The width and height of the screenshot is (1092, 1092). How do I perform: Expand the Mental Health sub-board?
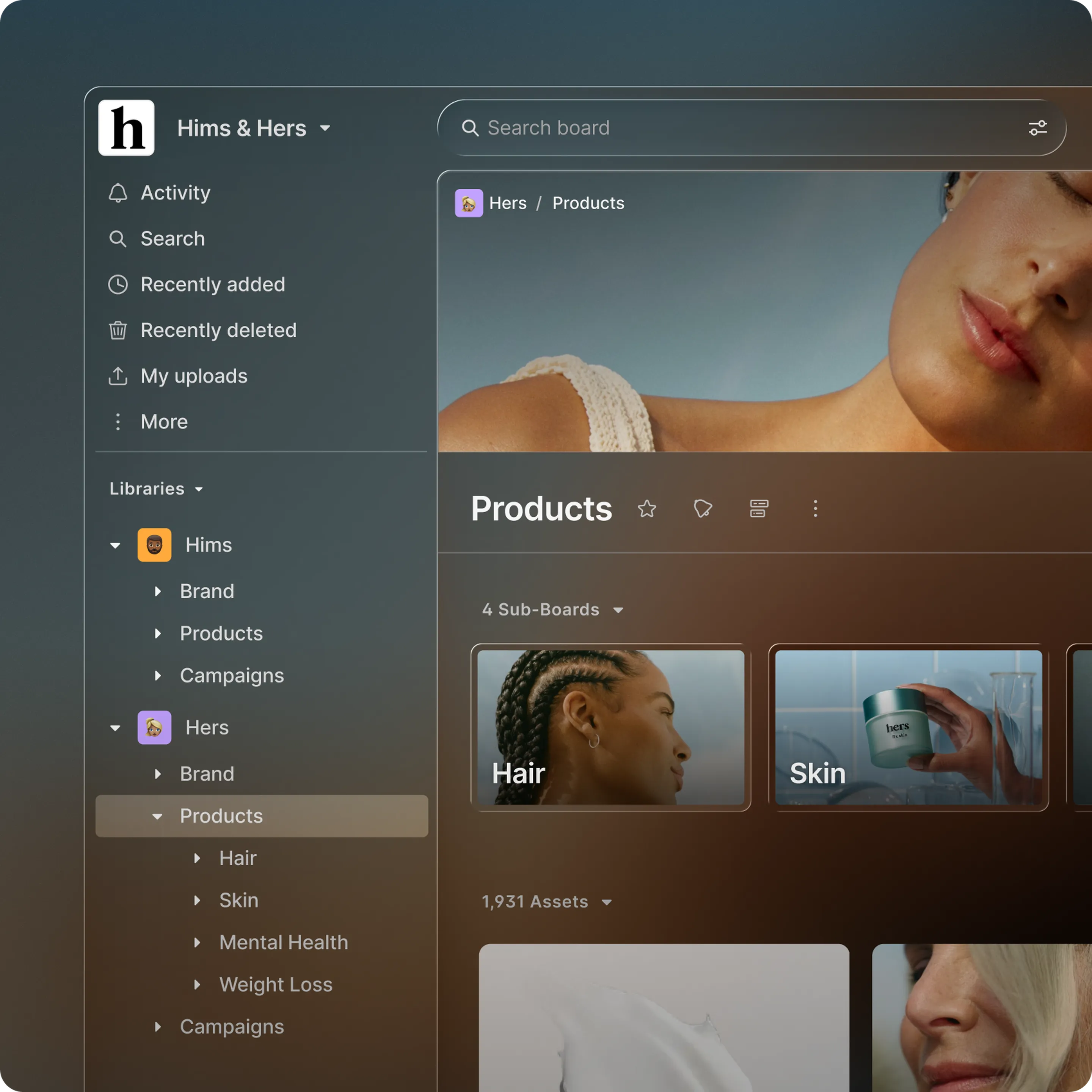[197, 942]
